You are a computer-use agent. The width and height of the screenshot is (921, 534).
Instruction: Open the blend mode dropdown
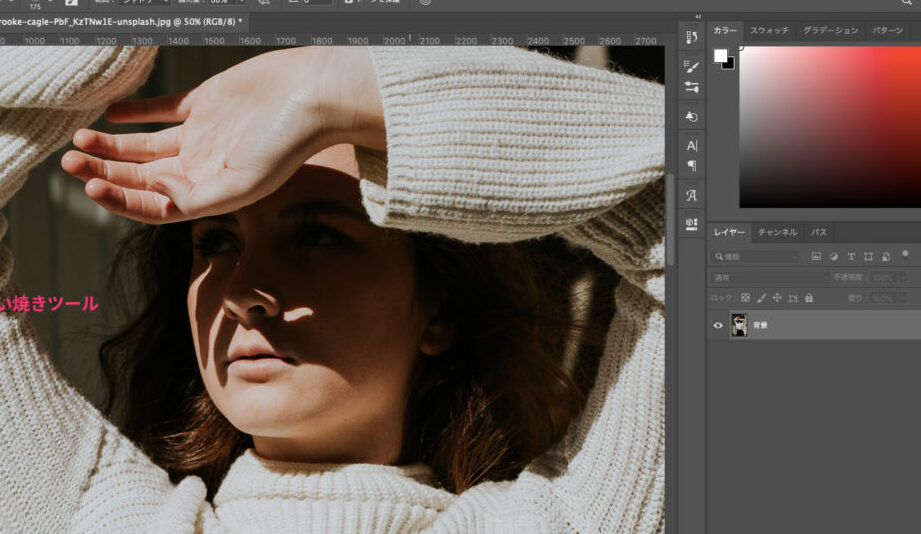pos(770,277)
